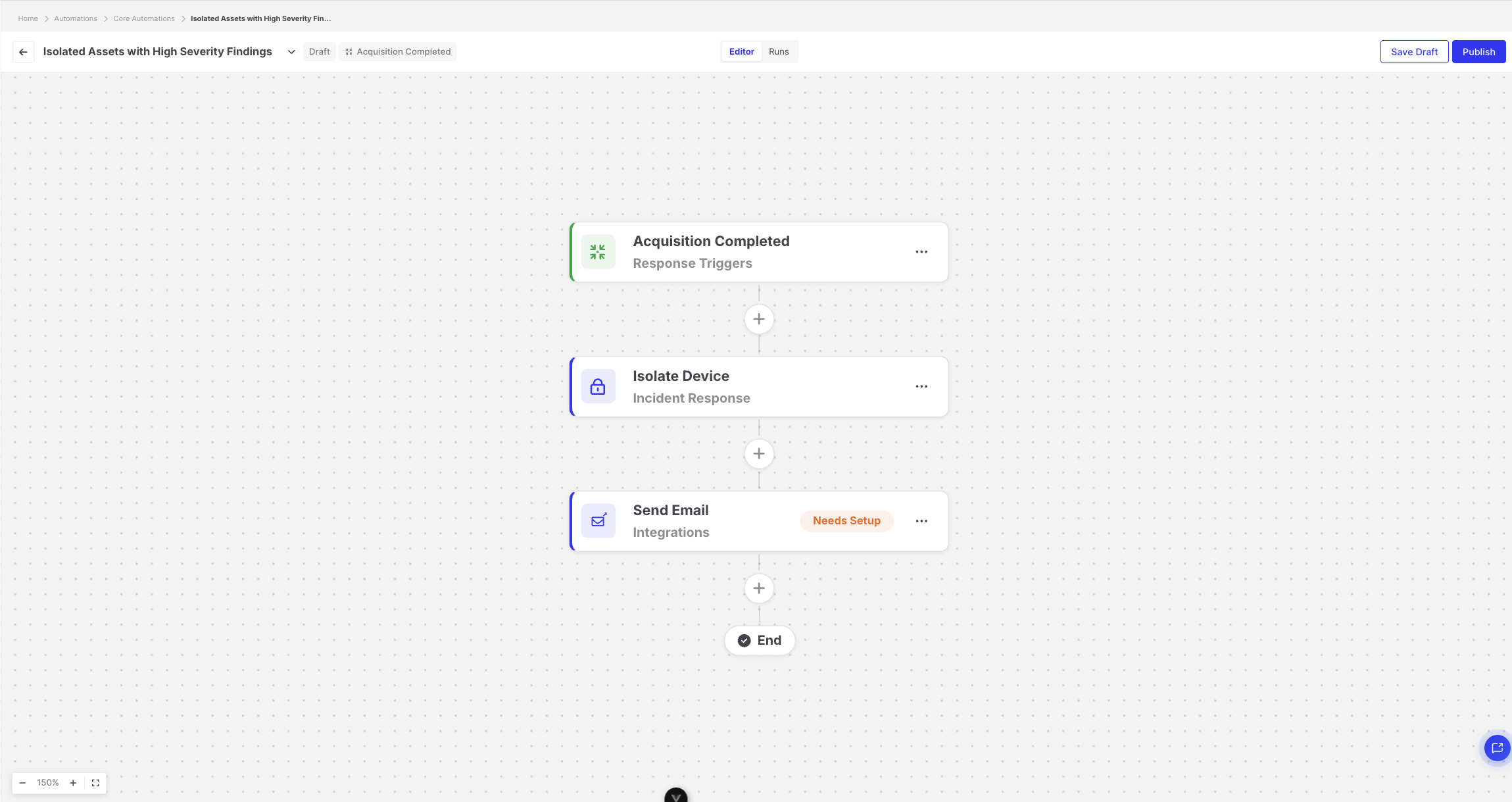
Task: Add step after Send Email node
Action: click(x=759, y=588)
